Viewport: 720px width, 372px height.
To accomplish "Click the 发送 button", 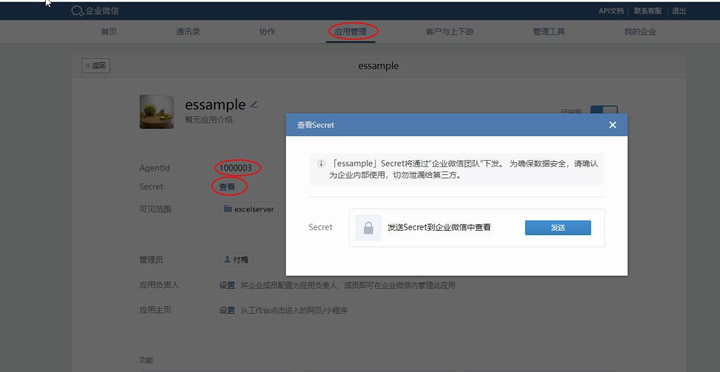I will point(558,228).
